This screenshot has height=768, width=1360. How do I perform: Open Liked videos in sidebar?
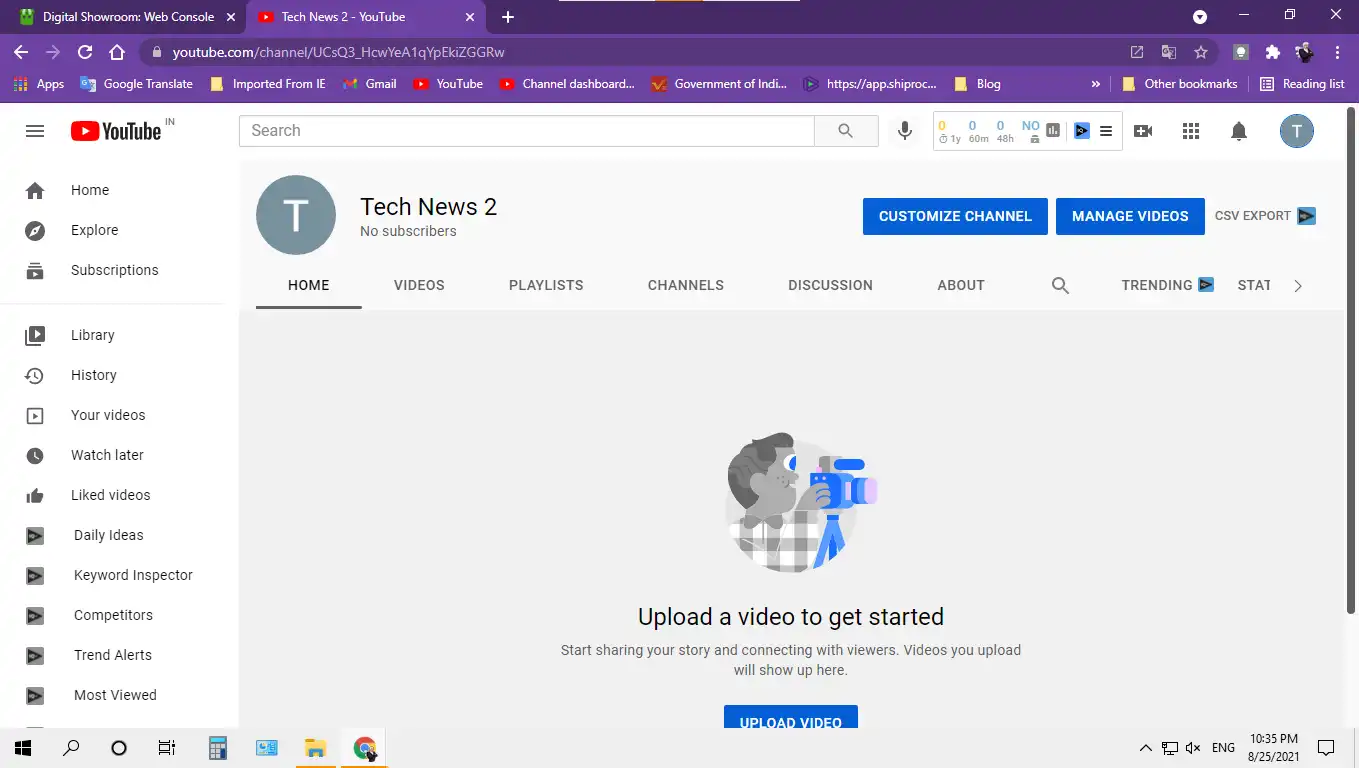112,495
